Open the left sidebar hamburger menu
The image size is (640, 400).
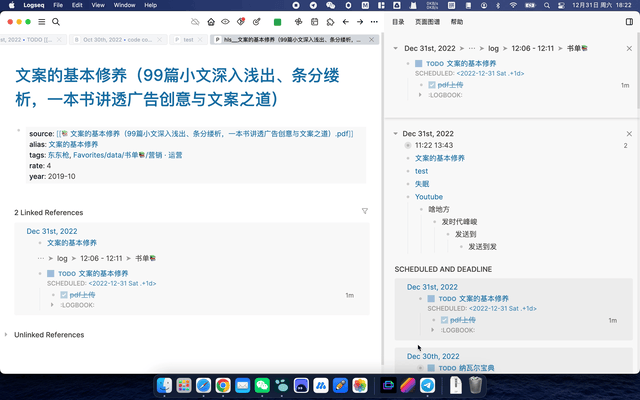pos(42,22)
